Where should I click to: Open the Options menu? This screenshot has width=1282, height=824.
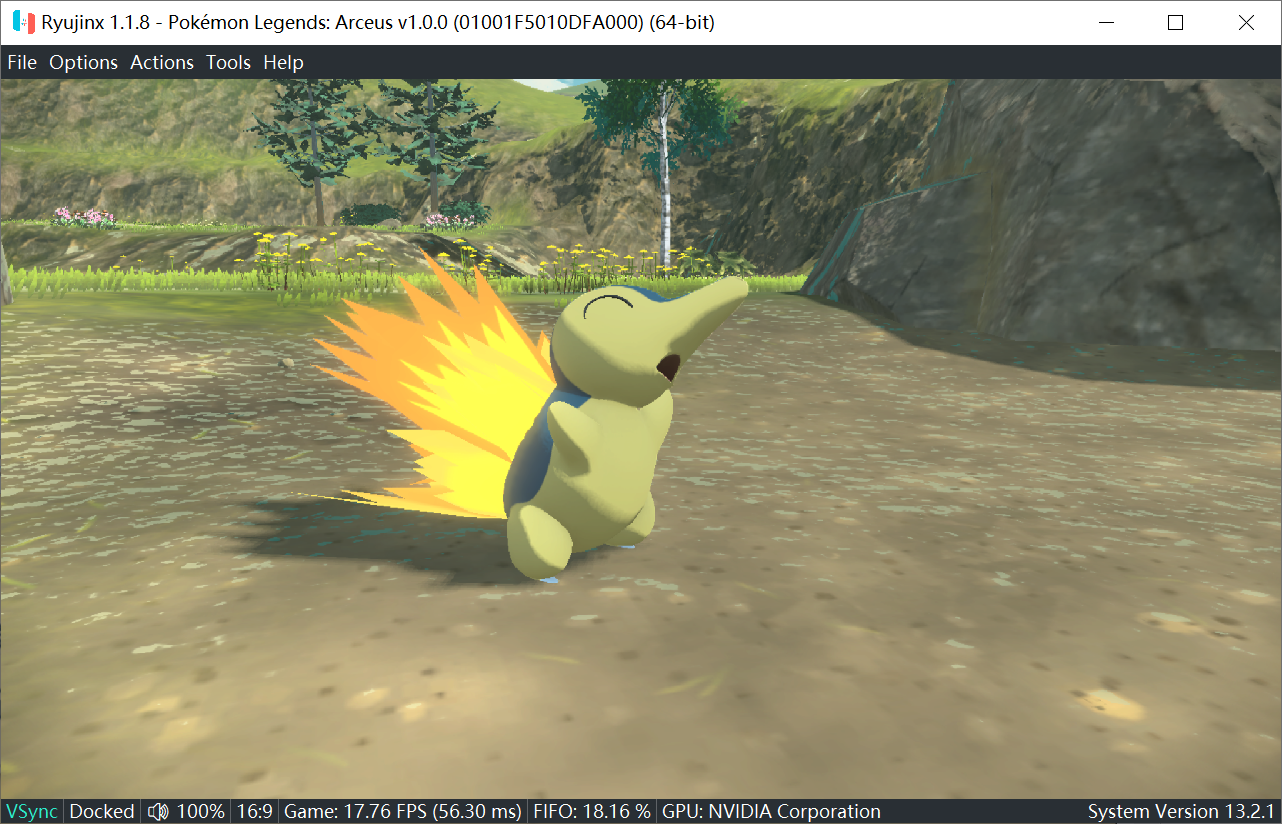click(84, 62)
